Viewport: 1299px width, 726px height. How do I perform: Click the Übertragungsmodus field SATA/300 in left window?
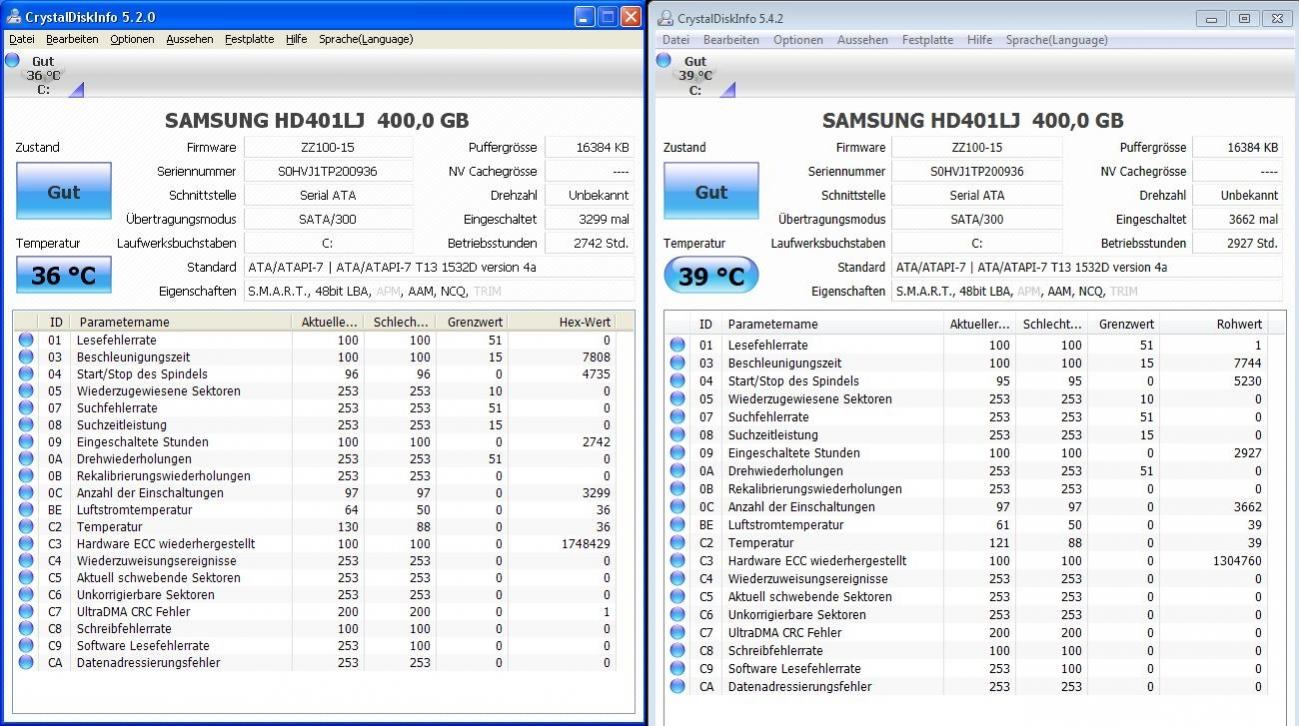(x=328, y=219)
